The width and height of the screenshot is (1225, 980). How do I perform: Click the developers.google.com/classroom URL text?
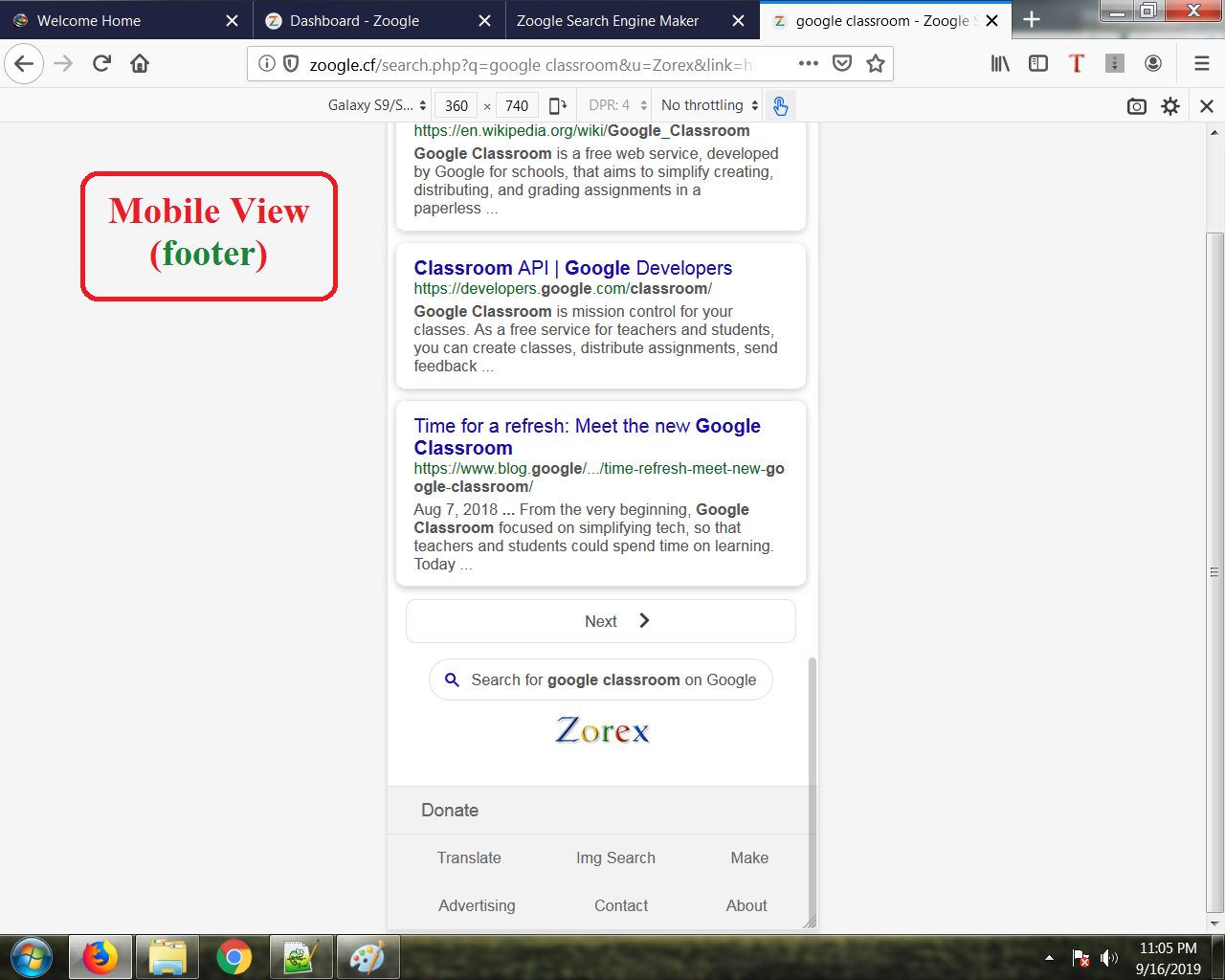coord(563,289)
